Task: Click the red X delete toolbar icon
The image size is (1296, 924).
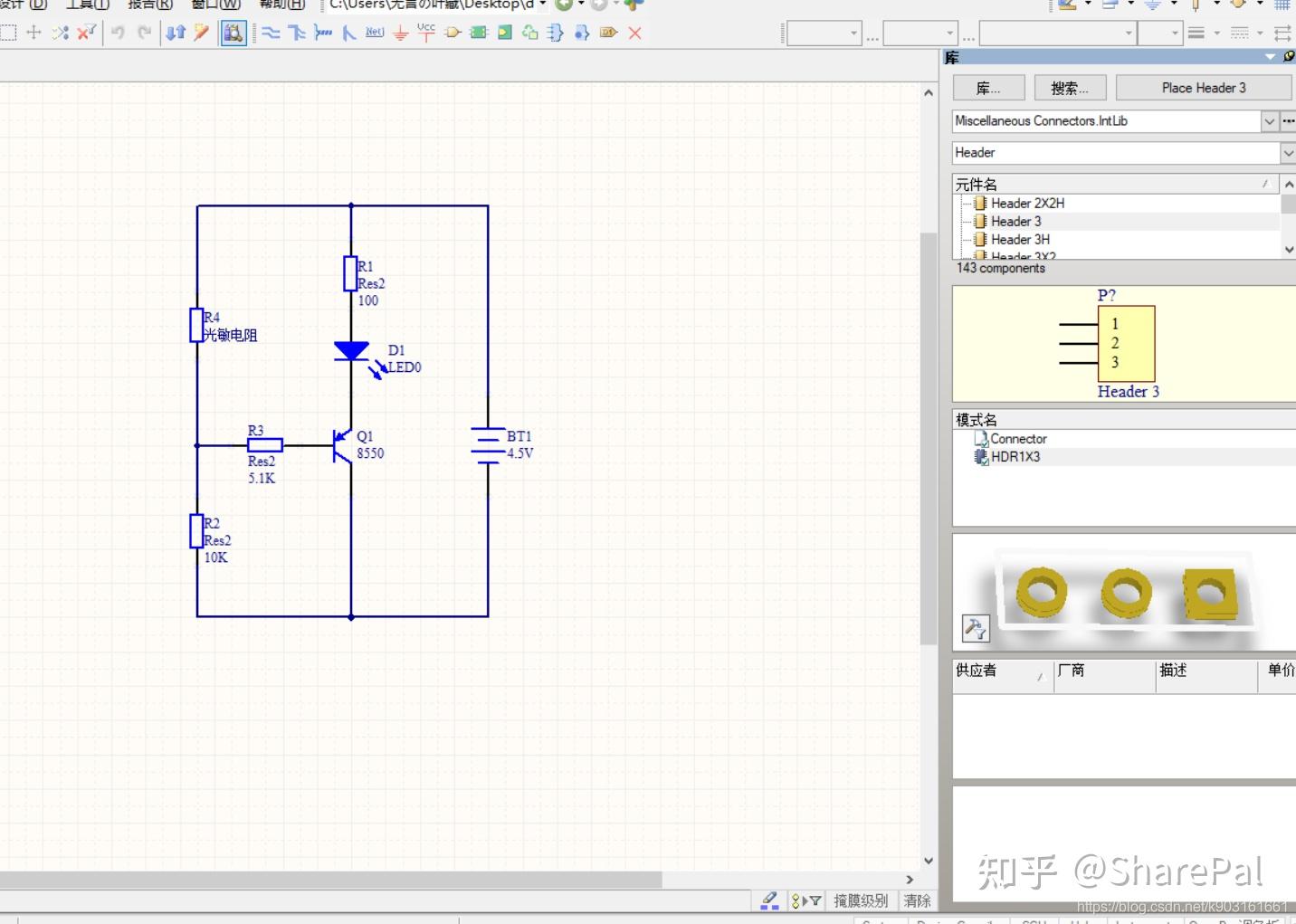Action: coord(634,33)
